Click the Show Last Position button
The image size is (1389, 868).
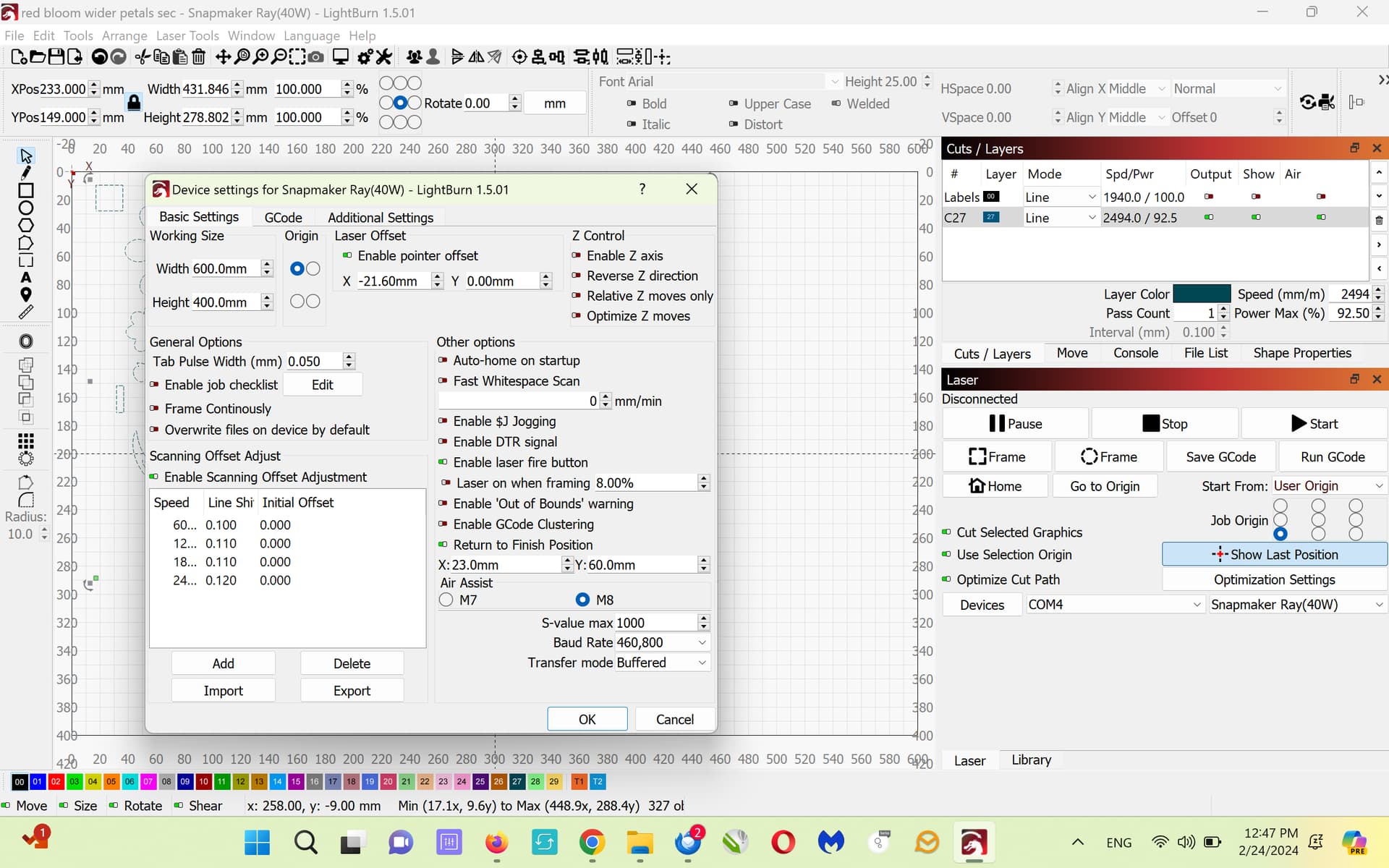point(1274,555)
